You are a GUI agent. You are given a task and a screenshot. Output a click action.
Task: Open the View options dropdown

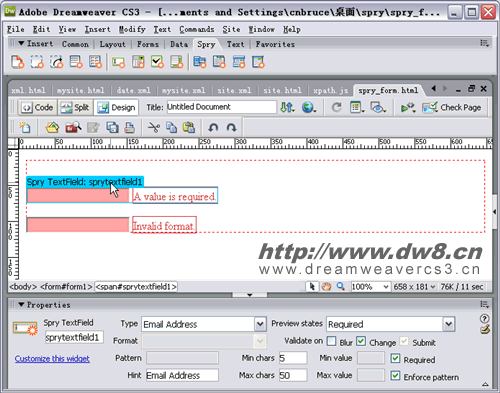pyautogui.click(x=357, y=107)
